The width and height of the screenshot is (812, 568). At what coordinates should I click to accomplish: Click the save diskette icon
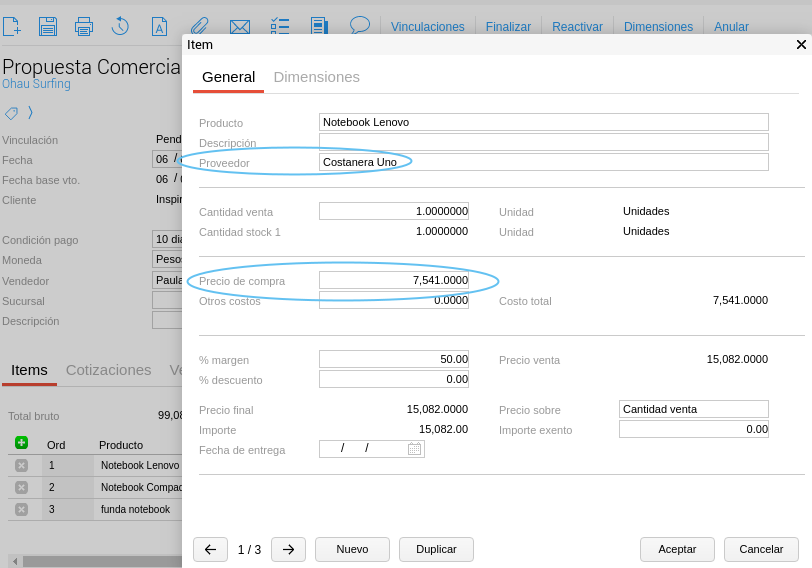point(48,27)
